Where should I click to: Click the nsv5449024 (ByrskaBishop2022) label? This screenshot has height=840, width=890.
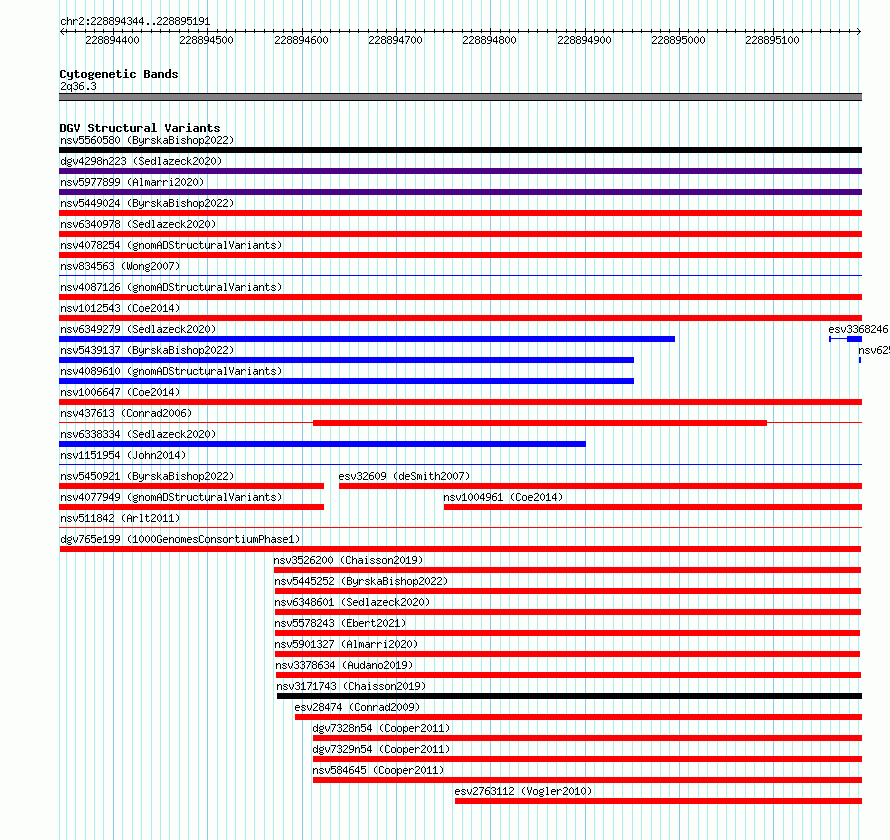147,203
